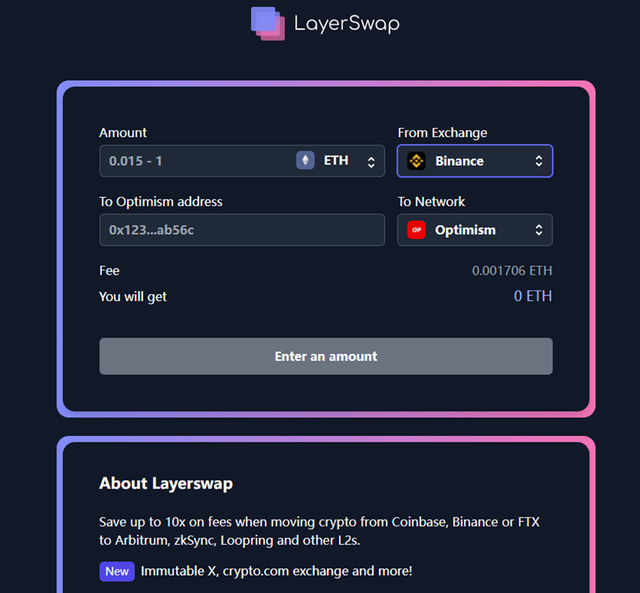Expand the From Exchange Binance dropdown
Viewport: 640px width, 593px height.
[475, 161]
